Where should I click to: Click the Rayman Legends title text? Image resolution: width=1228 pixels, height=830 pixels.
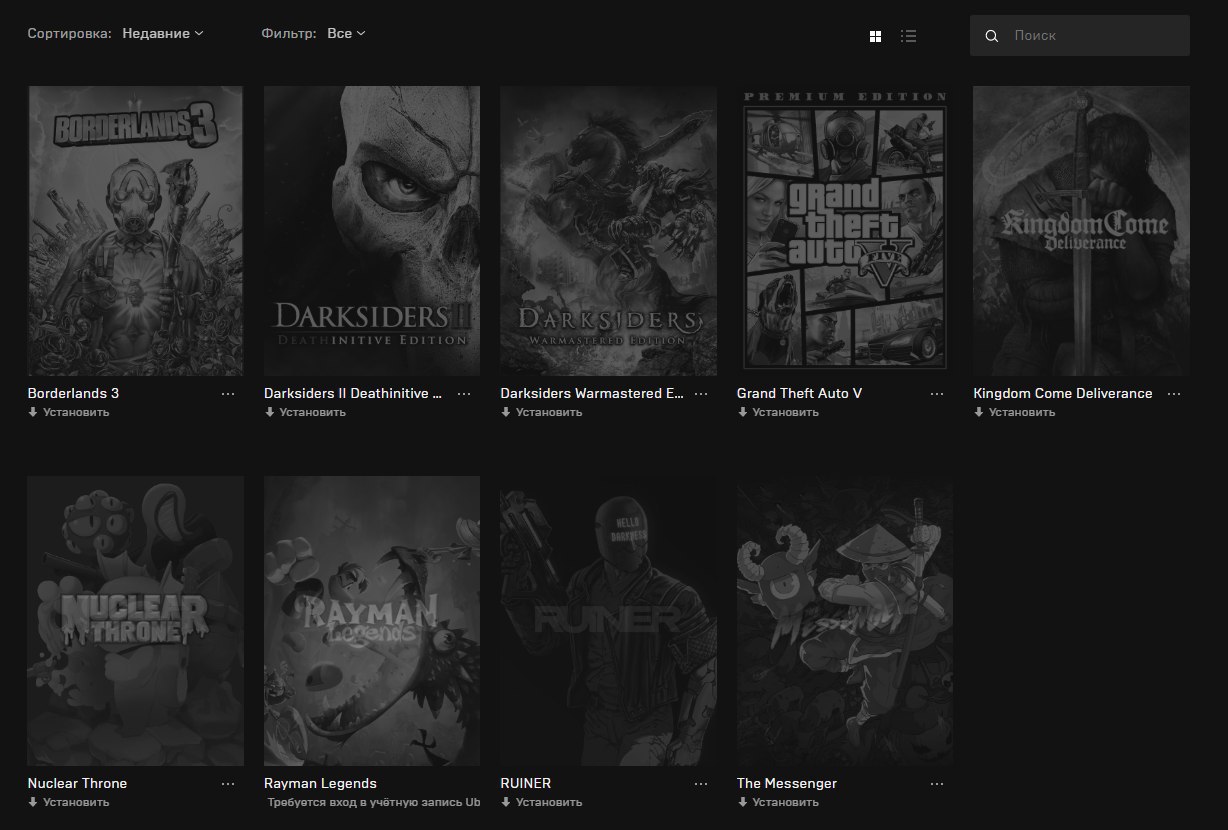point(320,783)
